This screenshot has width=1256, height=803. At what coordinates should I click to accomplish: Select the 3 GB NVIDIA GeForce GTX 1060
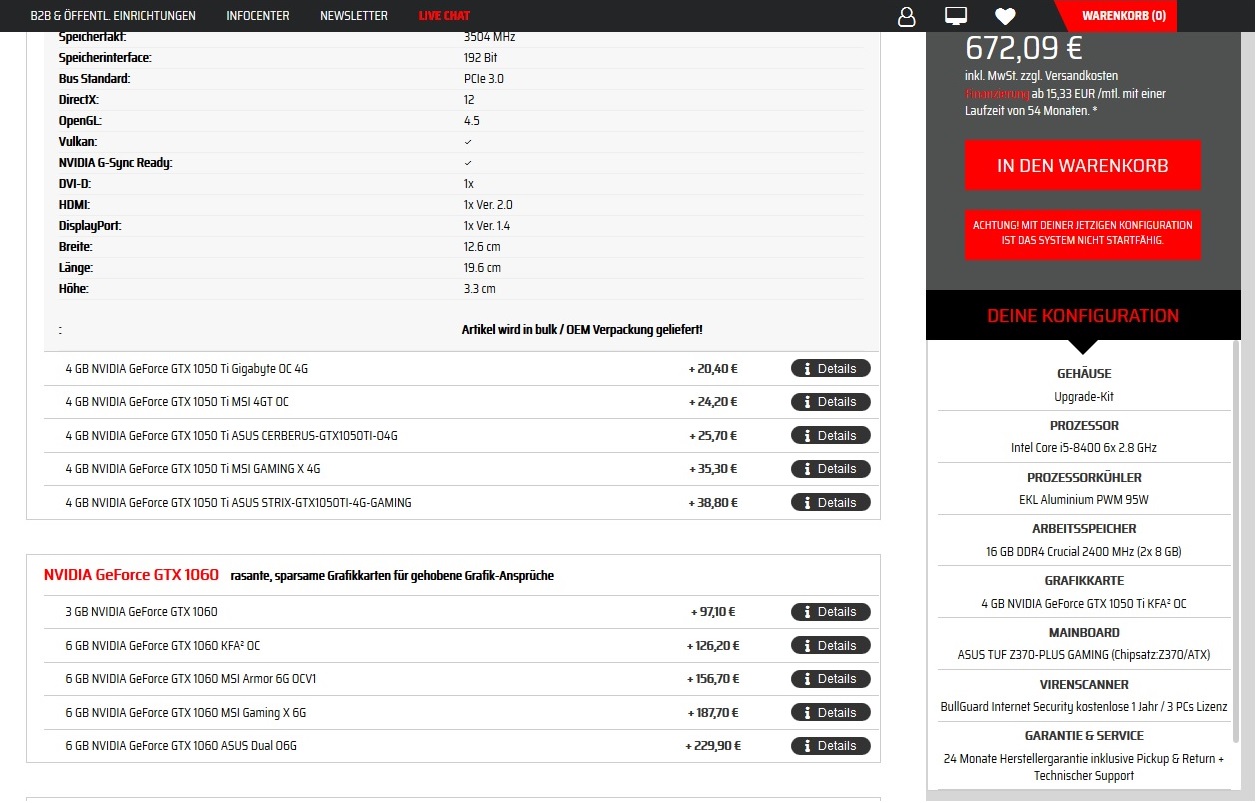coord(142,612)
